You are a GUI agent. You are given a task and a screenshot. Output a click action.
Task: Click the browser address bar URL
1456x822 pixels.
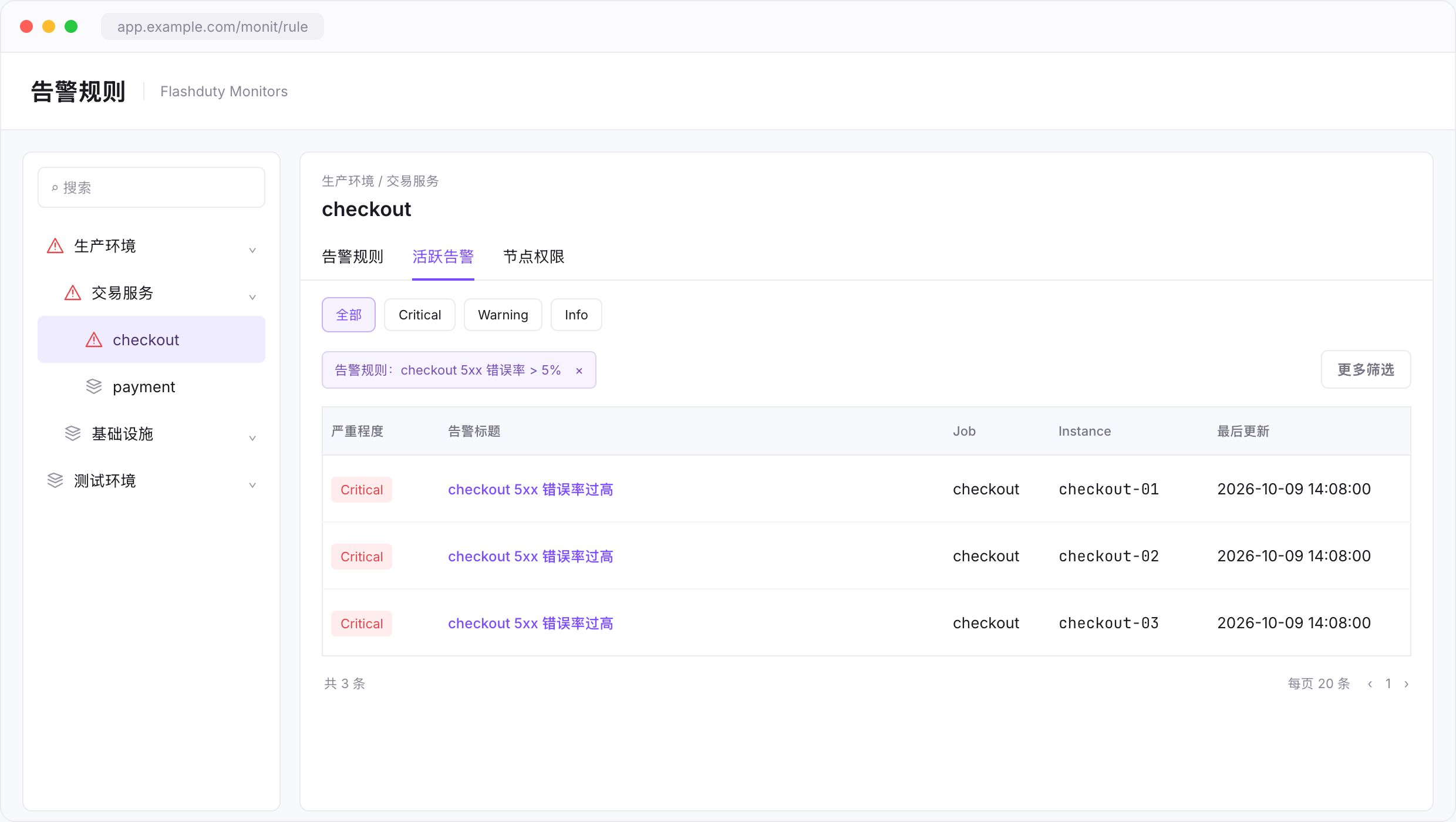[x=213, y=26]
